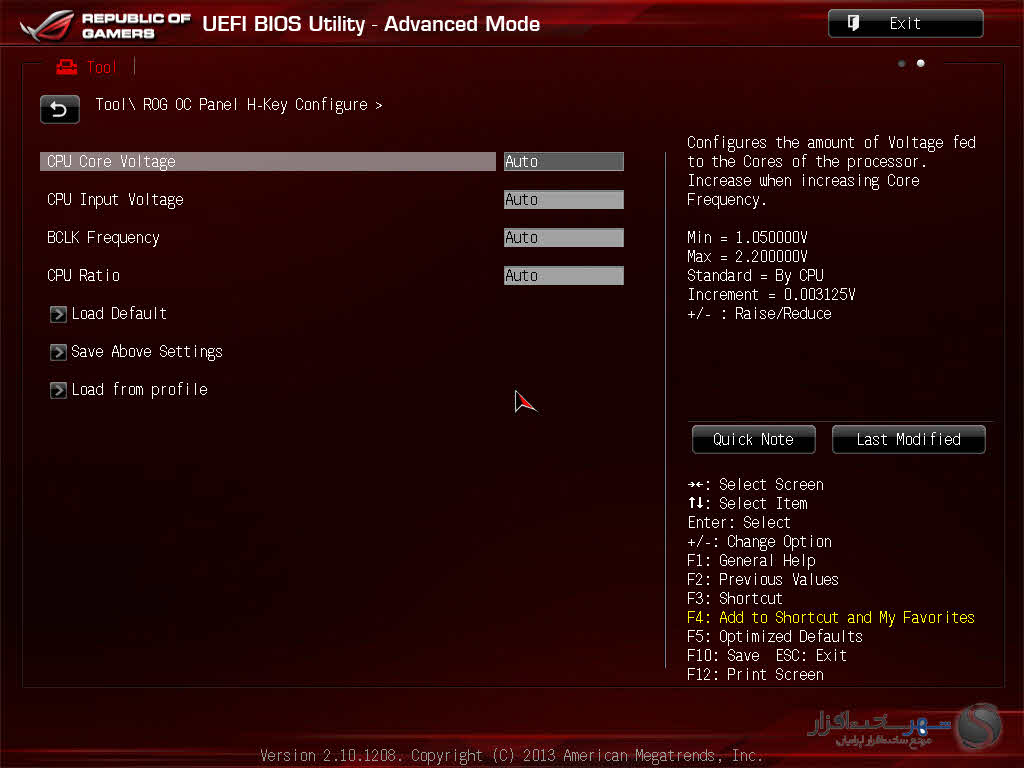This screenshot has width=1024, height=768.
Task: Click the Exit button
Action: (905, 24)
